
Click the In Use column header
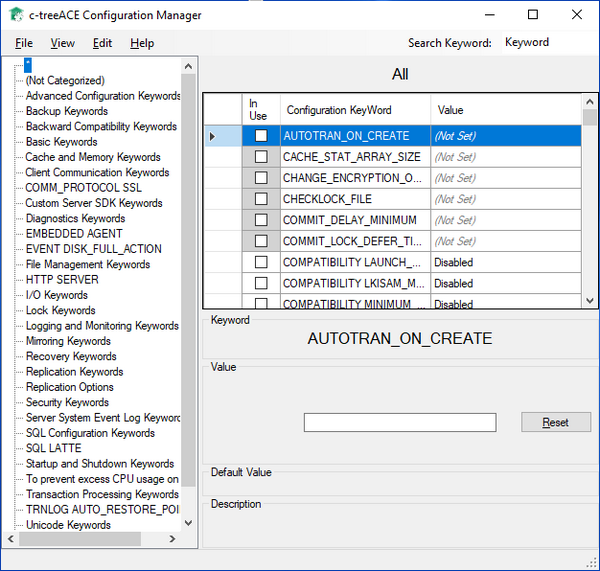261,109
